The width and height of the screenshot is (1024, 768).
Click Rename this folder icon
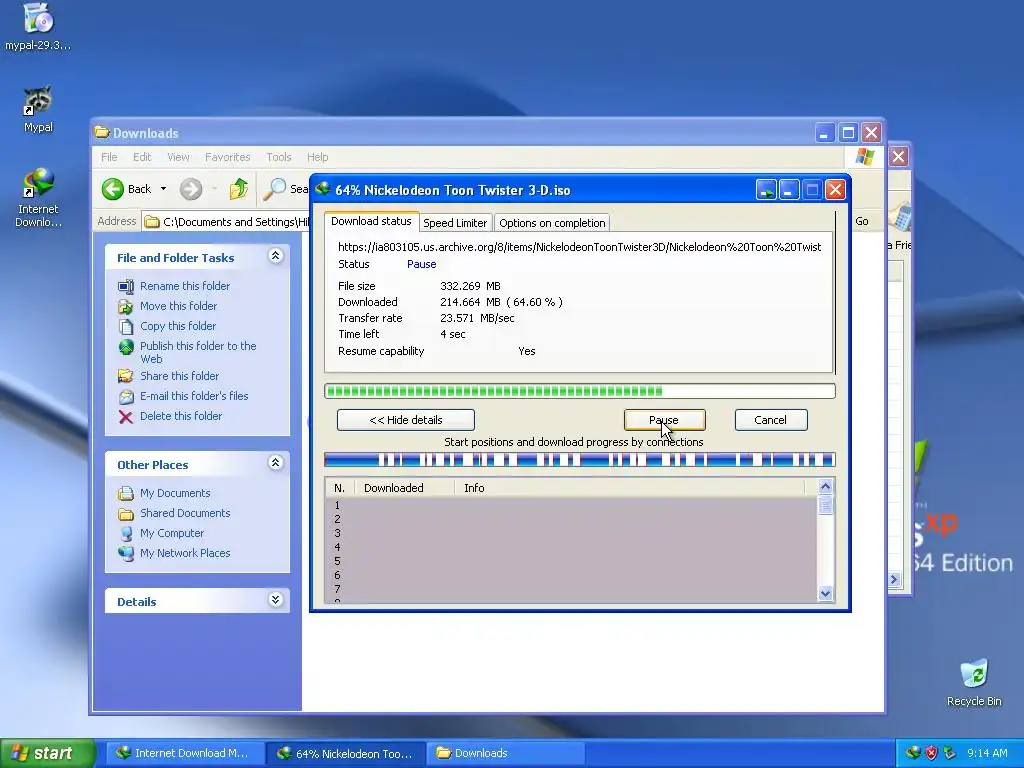pyautogui.click(x=125, y=286)
